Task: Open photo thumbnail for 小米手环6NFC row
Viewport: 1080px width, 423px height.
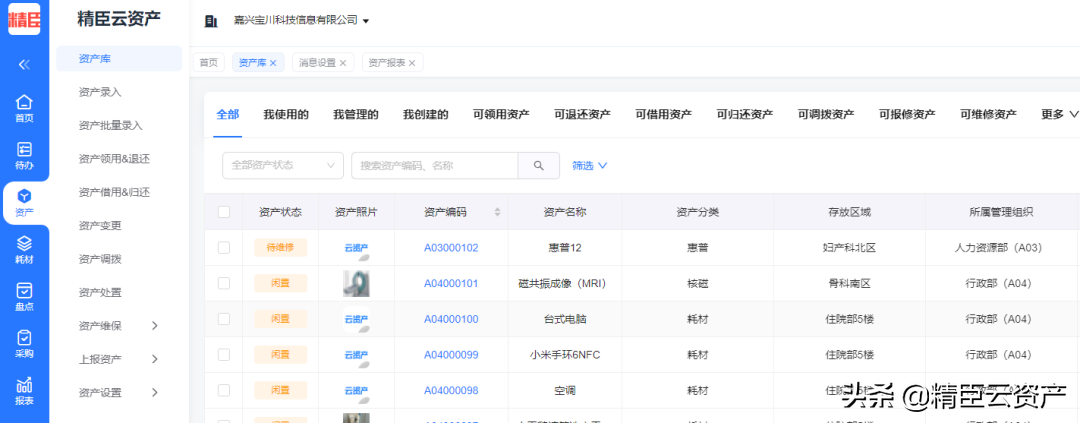Action: point(357,355)
